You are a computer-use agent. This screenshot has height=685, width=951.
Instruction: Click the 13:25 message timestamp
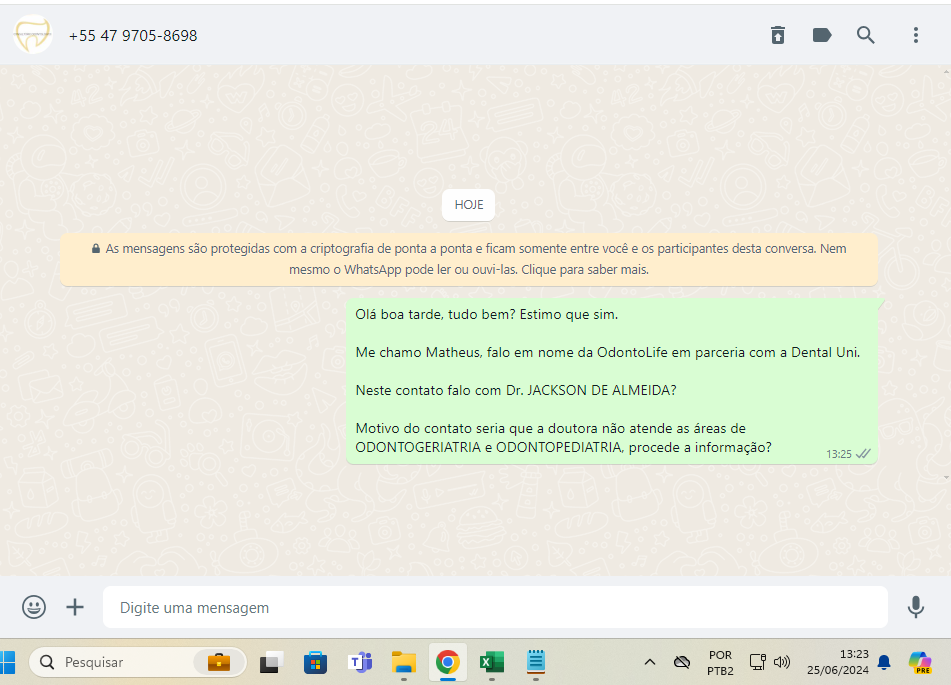click(839, 454)
